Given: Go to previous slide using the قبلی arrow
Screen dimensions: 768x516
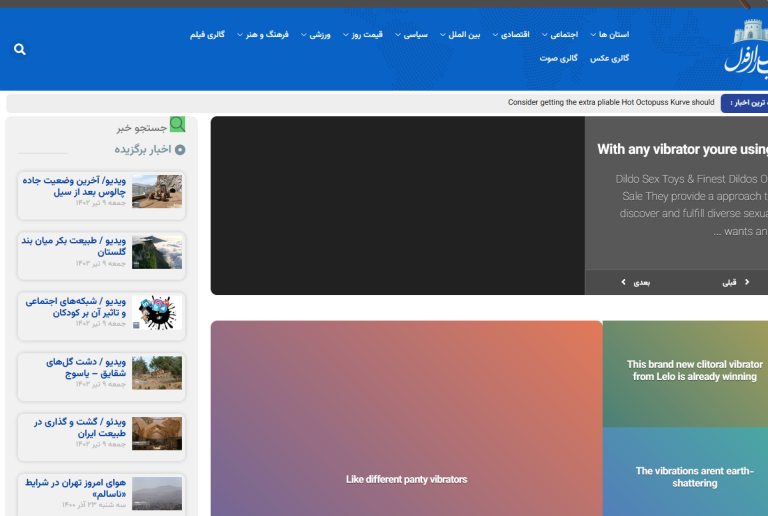Looking at the screenshot, I should (x=747, y=282).
